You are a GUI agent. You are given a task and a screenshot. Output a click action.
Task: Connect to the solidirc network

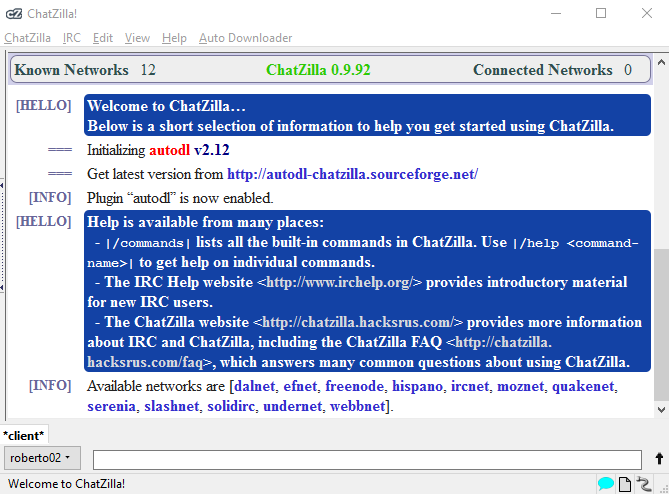[231, 406]
